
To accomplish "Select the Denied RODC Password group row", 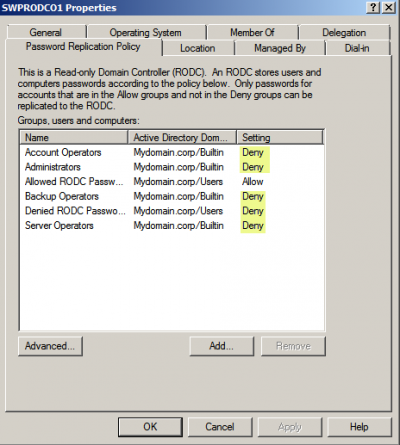I will click(x=172, y=211).
